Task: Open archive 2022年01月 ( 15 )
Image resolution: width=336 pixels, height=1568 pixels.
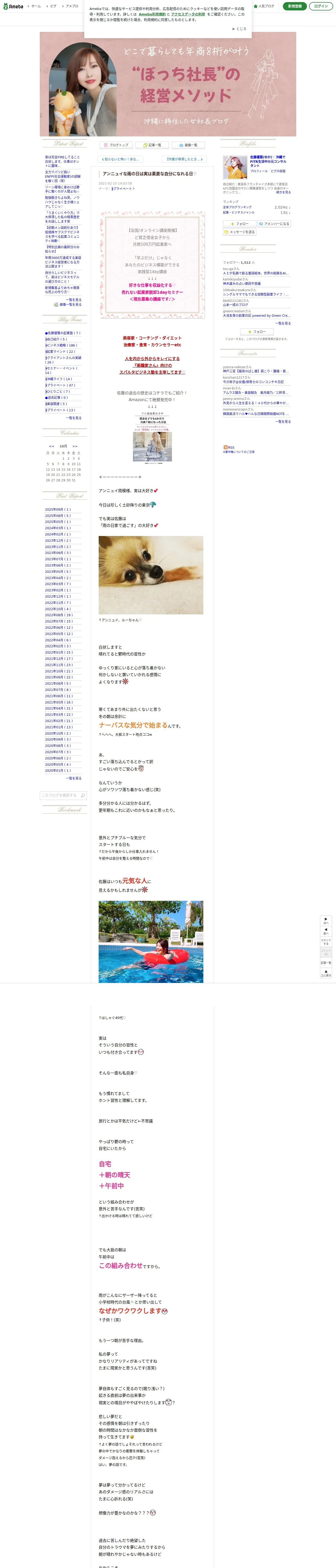Action: click(59, 653)
